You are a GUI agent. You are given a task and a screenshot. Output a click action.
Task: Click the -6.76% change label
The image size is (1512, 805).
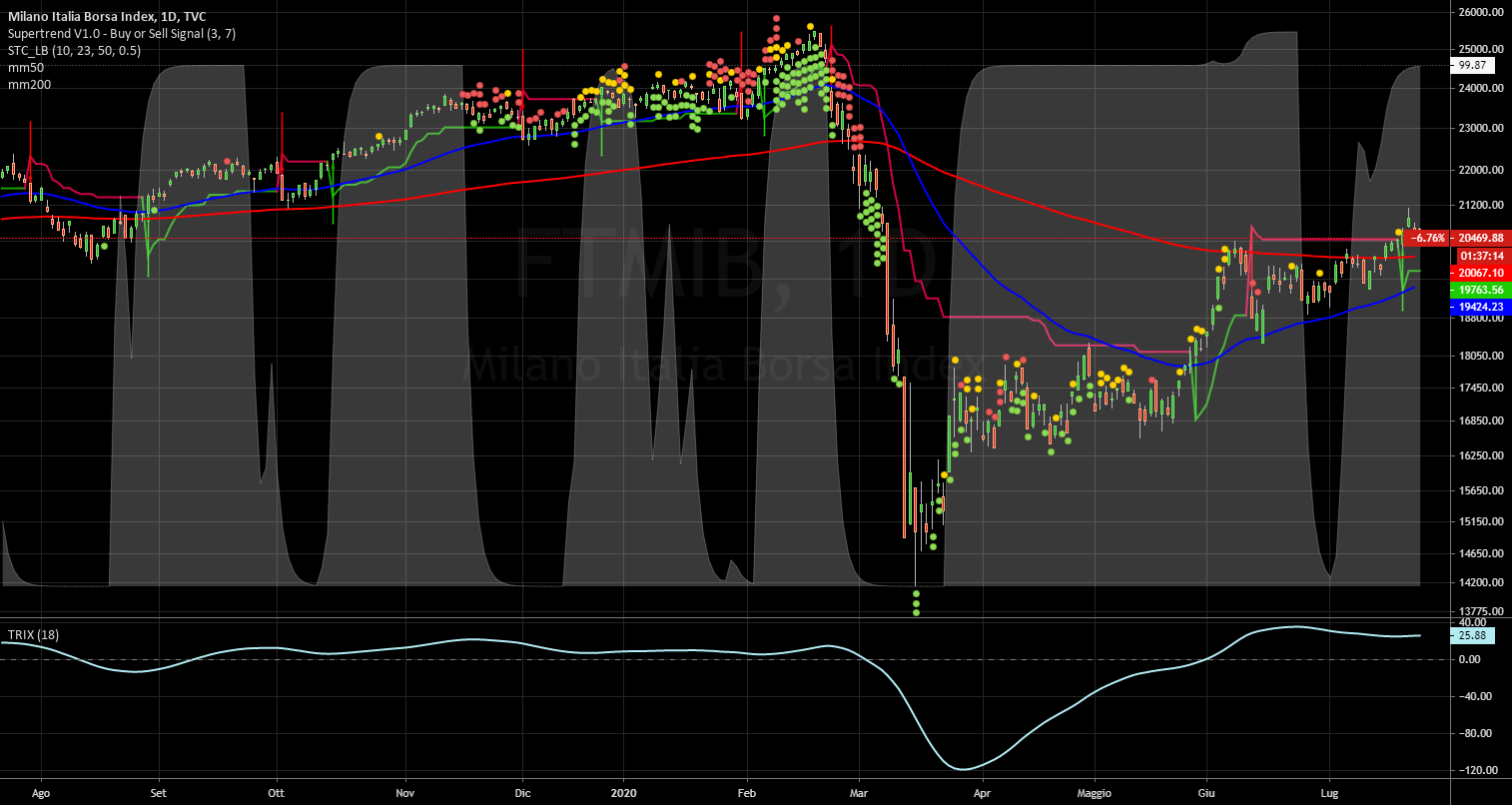[1426, 238]
